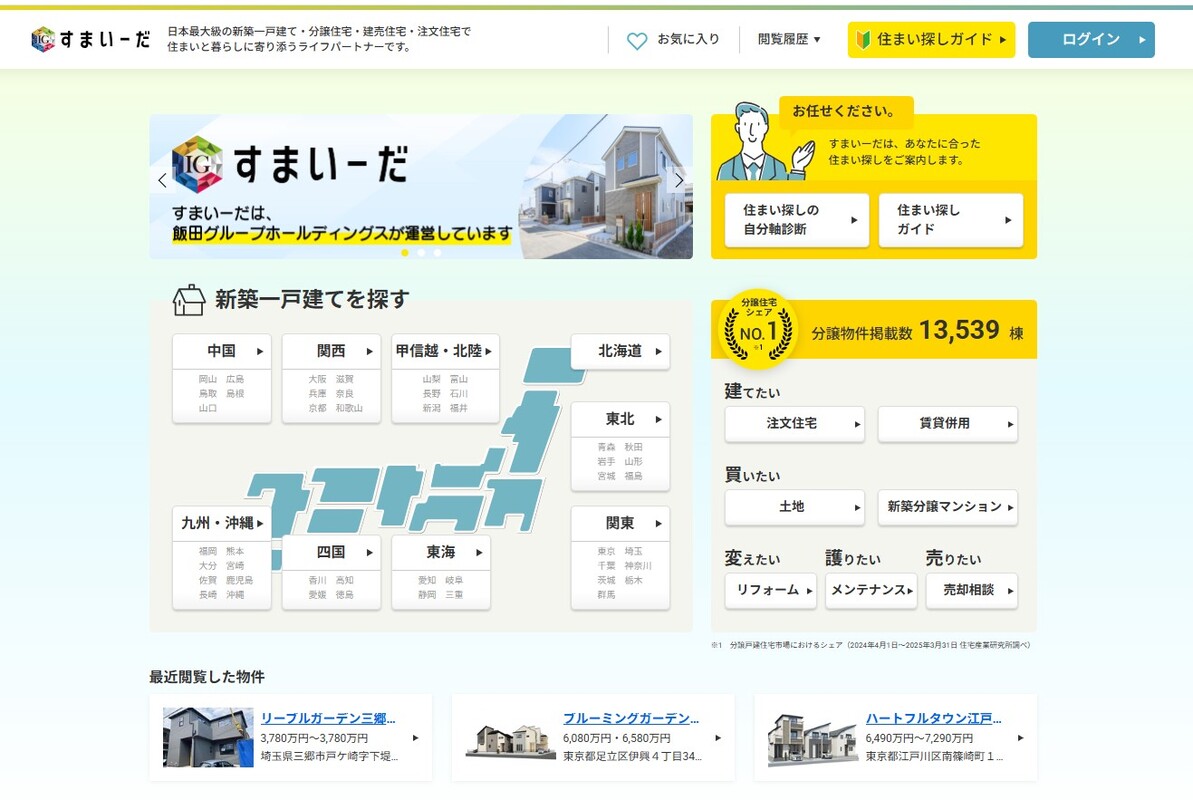Viewport: 1193px width, 800px height.
Task: Open ハートフルタウン江戸 property link
Action: (934, 719)
